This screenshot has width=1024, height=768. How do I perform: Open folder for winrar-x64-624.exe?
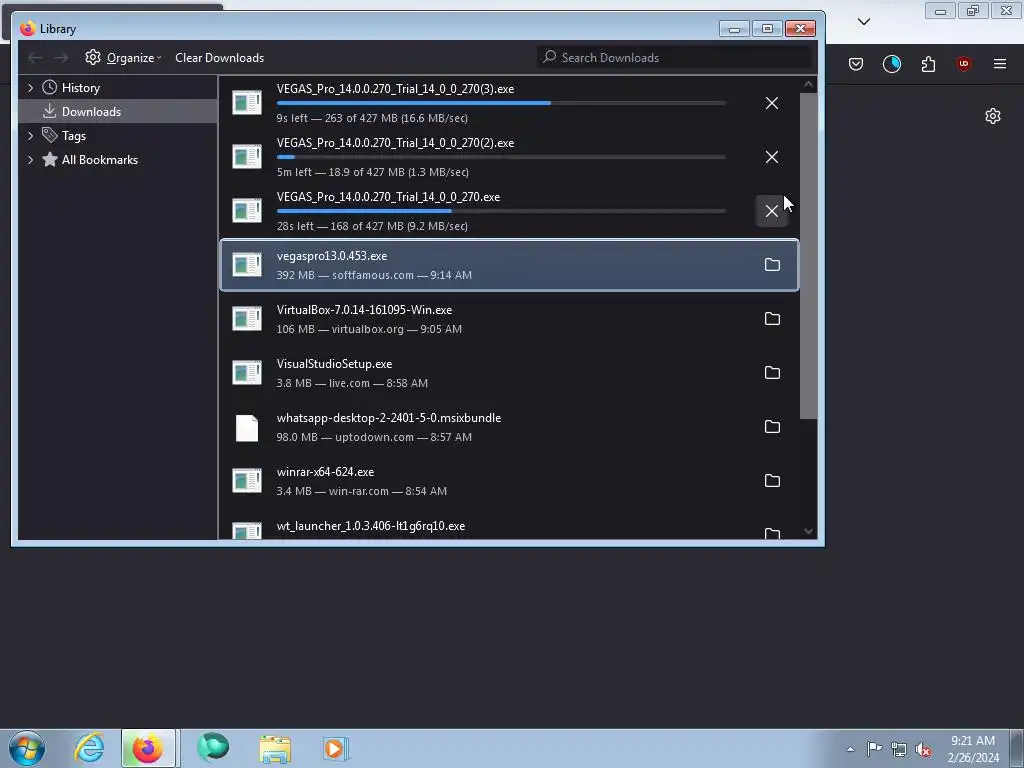click(x=772, y=481)
